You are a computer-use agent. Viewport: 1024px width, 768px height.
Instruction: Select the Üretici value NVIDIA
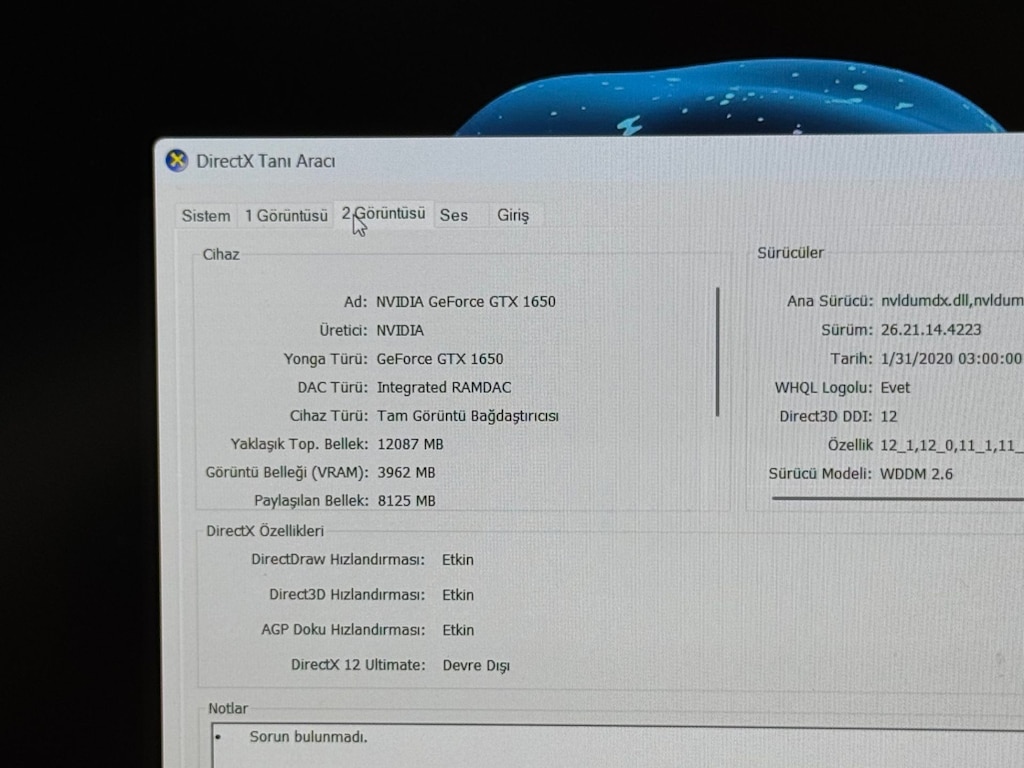pos(400,330)
